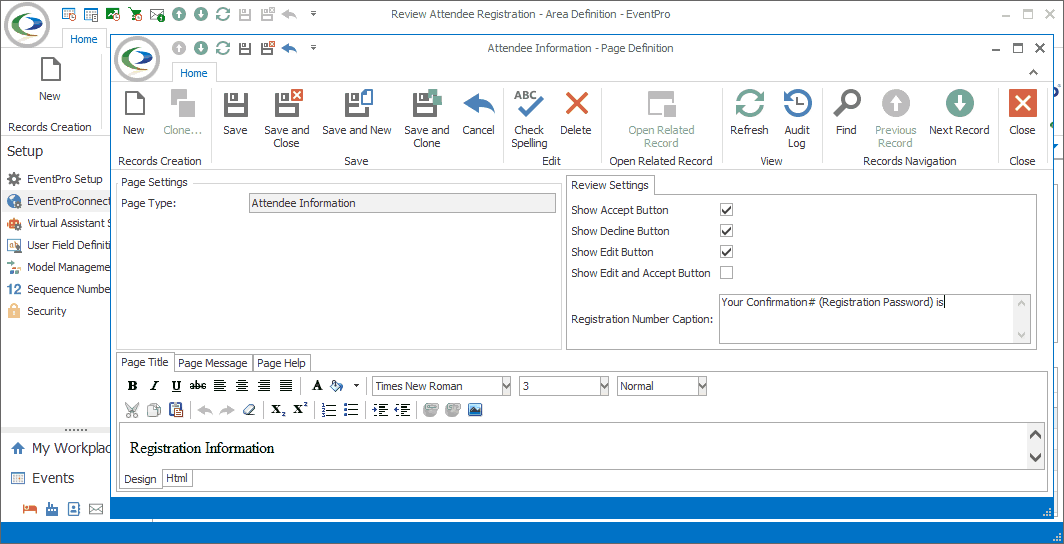Click the editor scrollbar down arrow
The width and height of the screenshot is (1064, 544).
click(x=1036, y=458)
